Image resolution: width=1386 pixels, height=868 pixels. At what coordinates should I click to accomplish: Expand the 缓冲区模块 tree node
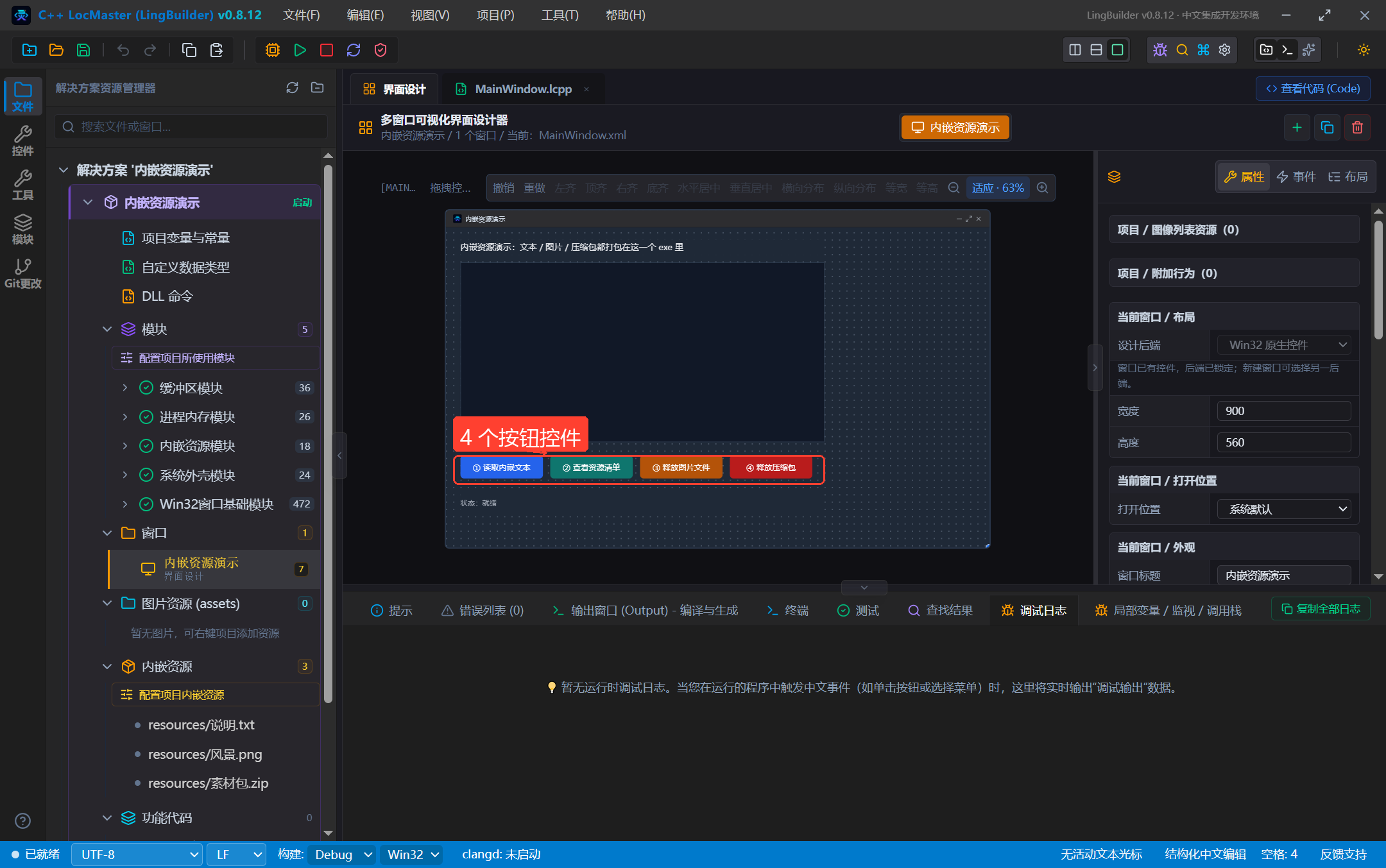[125, 388]
